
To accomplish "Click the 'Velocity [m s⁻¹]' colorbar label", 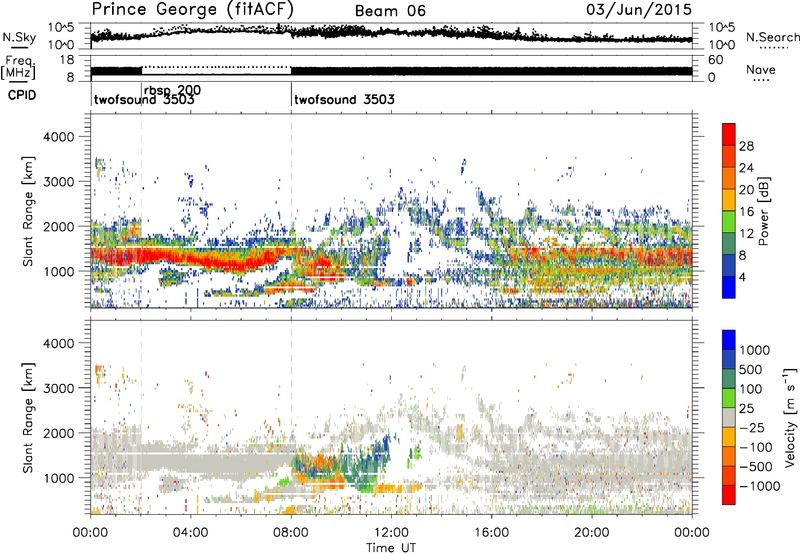I will (790, 417).
